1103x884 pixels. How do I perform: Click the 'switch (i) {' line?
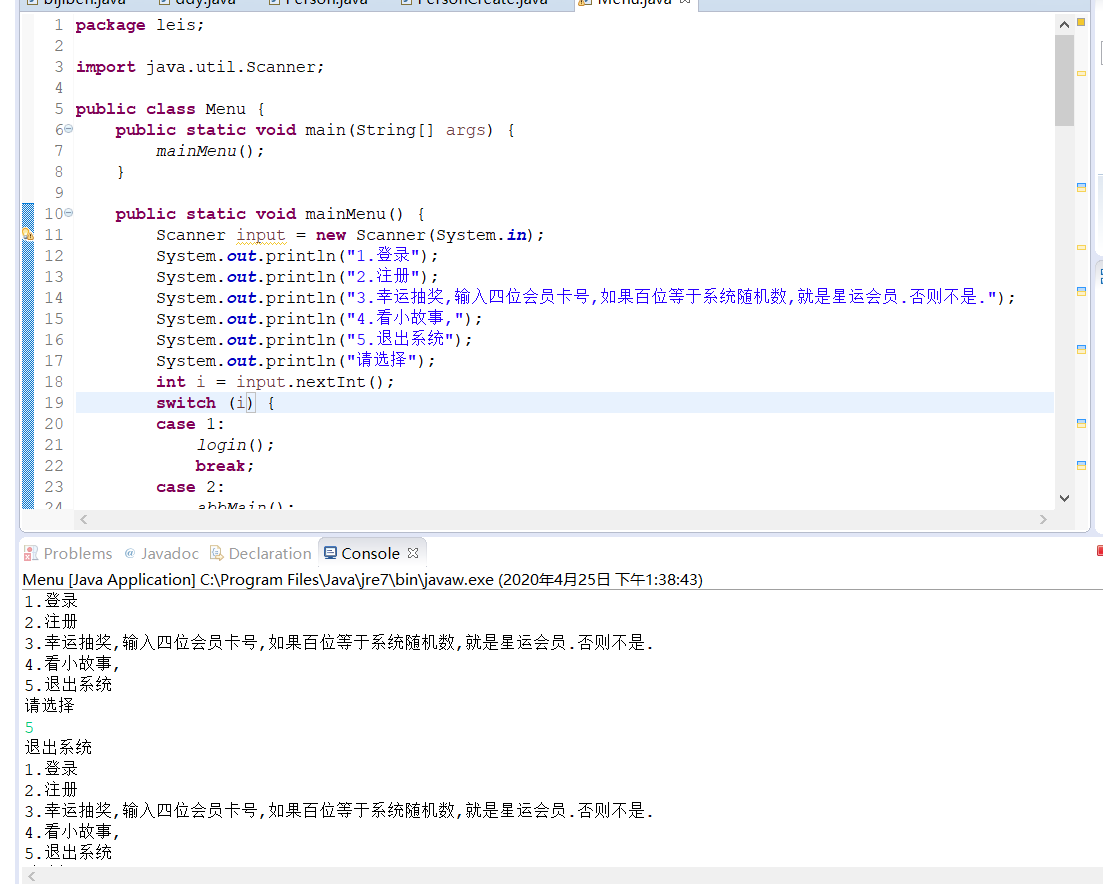coord(215,403)
